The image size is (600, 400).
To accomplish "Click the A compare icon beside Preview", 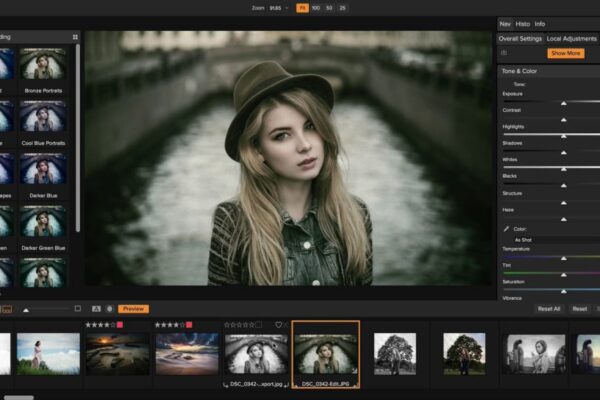I will (x=96, y=309).
